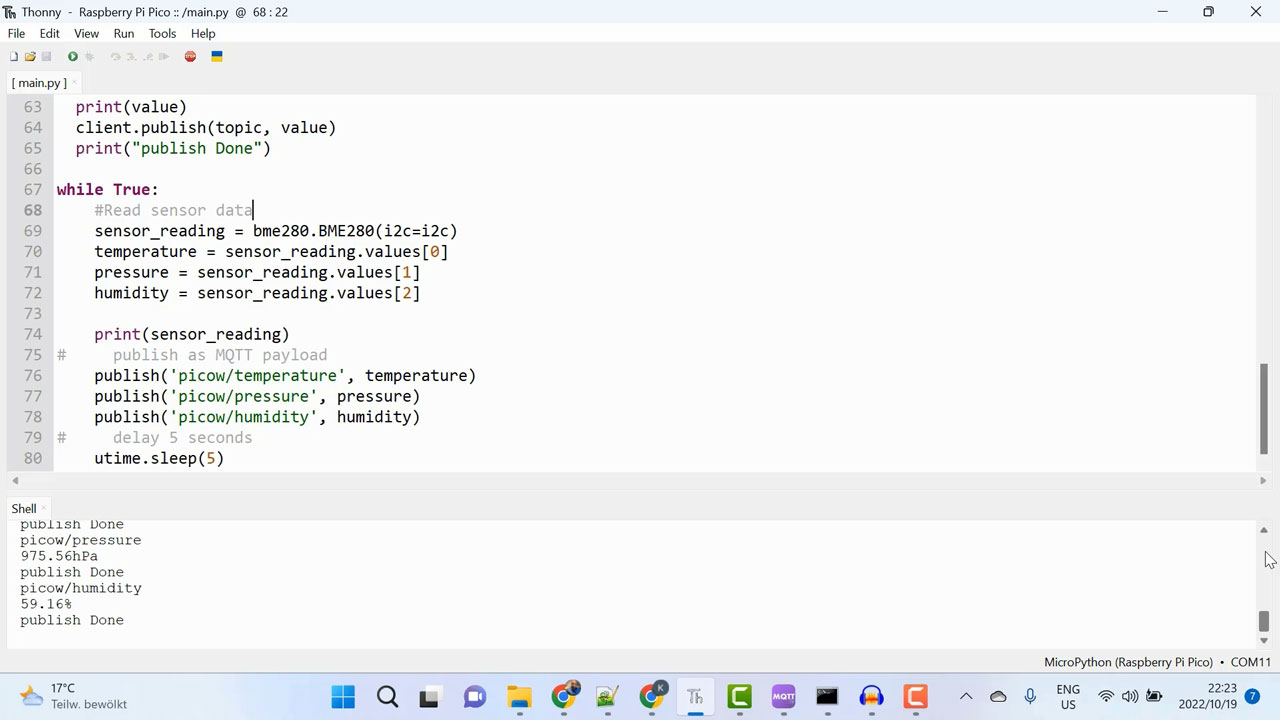Open the Windows Start menu

pos(343,696)
